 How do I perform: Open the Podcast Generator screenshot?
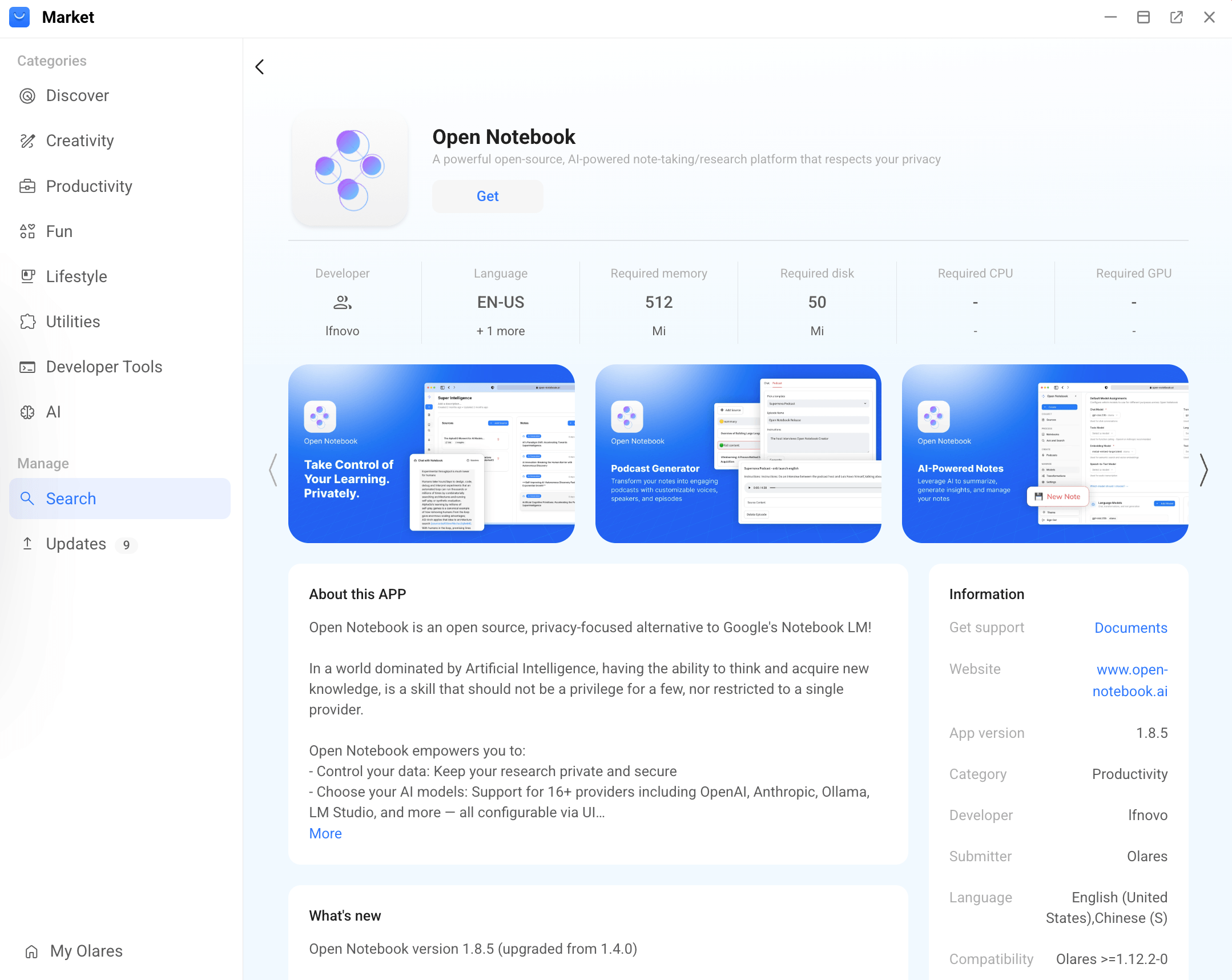pyautogui.click(x=738, y=453)
